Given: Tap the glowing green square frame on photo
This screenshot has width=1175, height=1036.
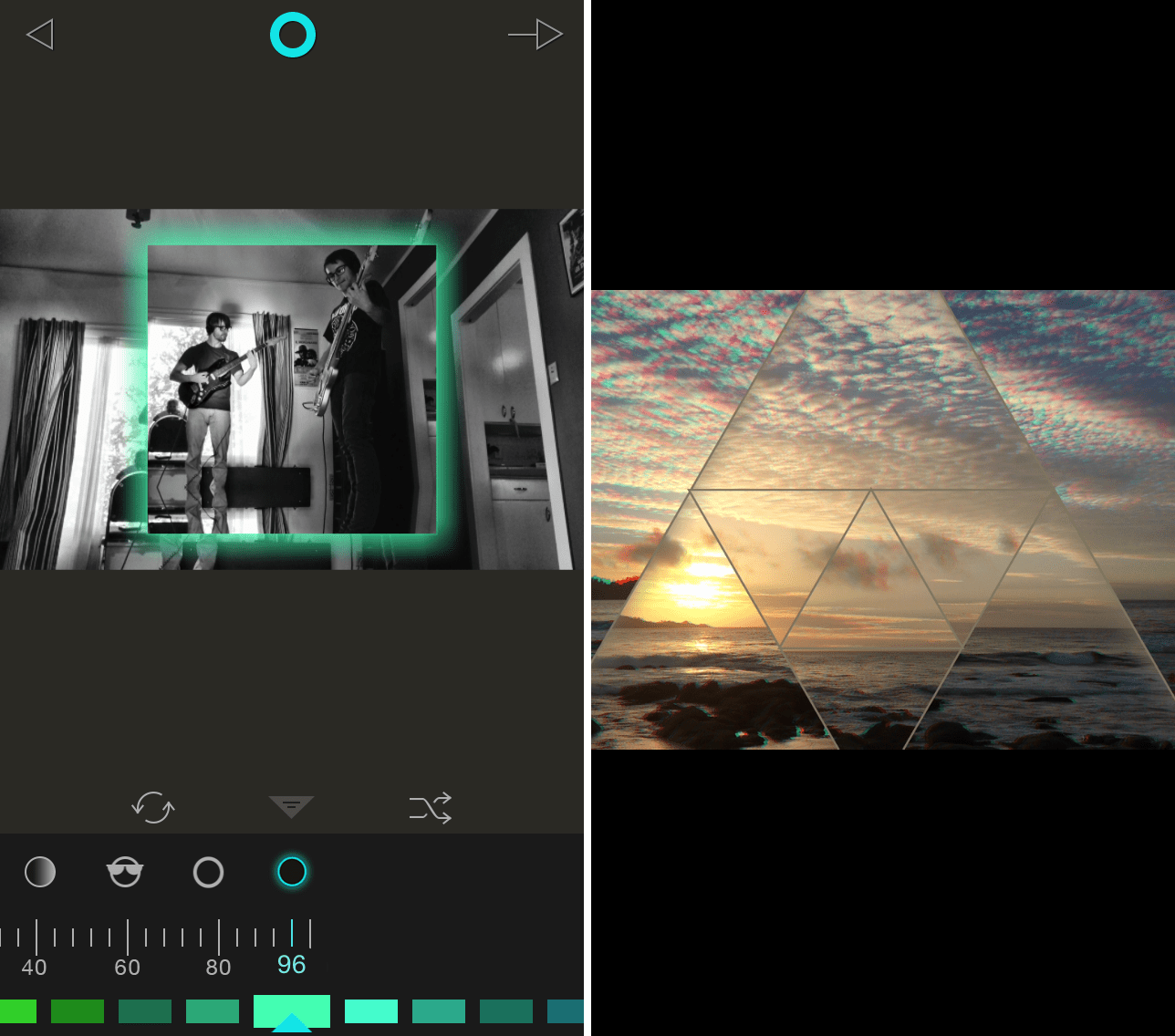Looking at the screenshot, I should click(x=292, y=389).
